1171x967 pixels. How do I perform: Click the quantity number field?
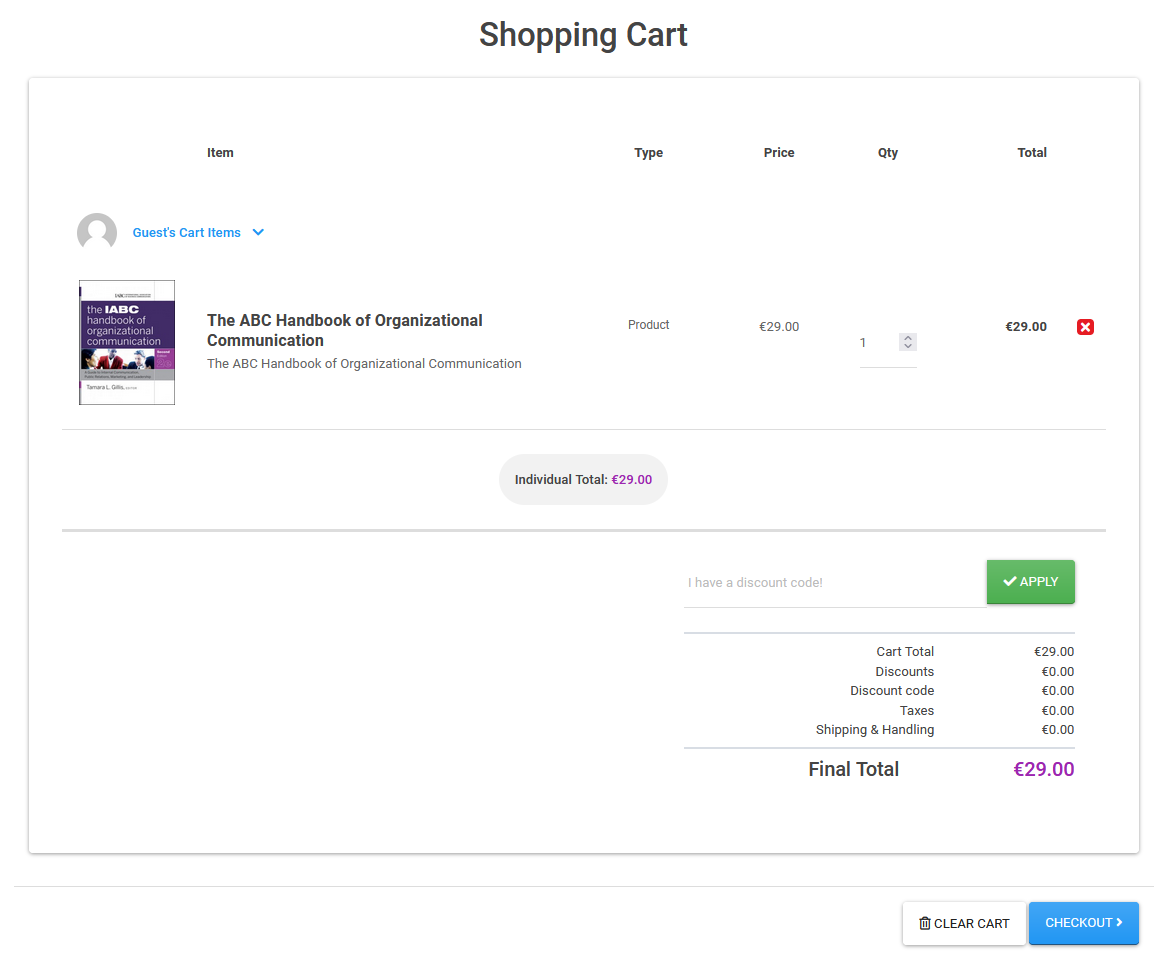[x=876, y=343]
